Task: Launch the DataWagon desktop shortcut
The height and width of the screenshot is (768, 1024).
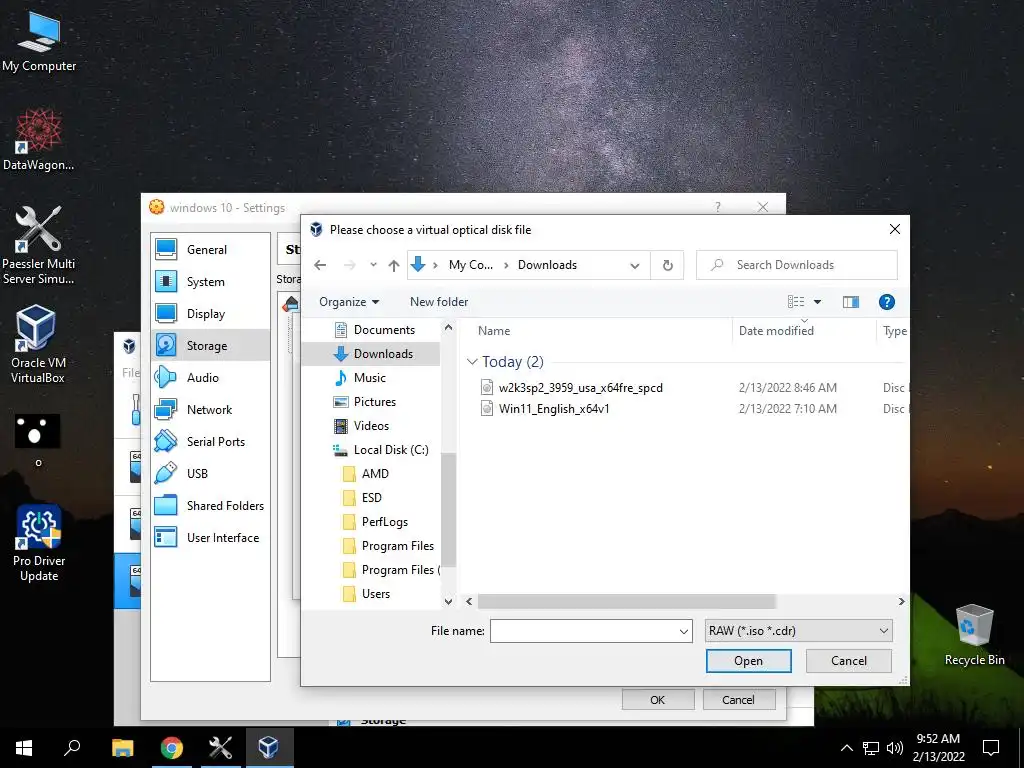Action: point(39,140)
